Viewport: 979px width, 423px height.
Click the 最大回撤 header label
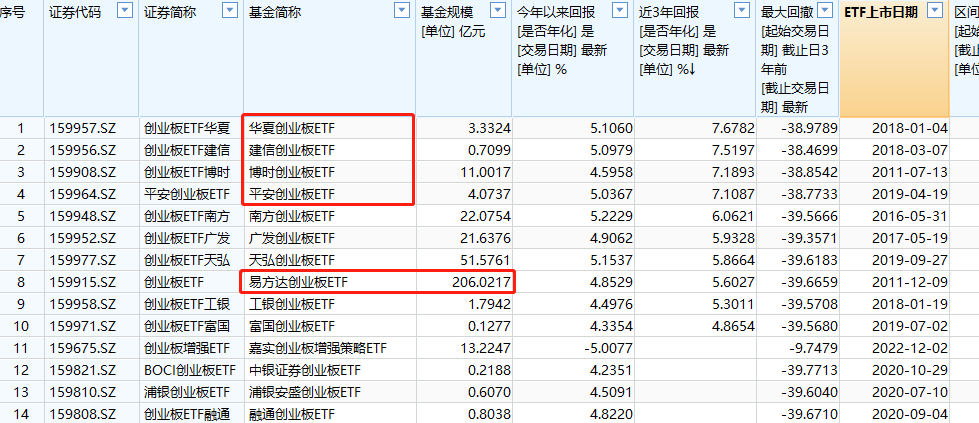(x=785, y=12)
